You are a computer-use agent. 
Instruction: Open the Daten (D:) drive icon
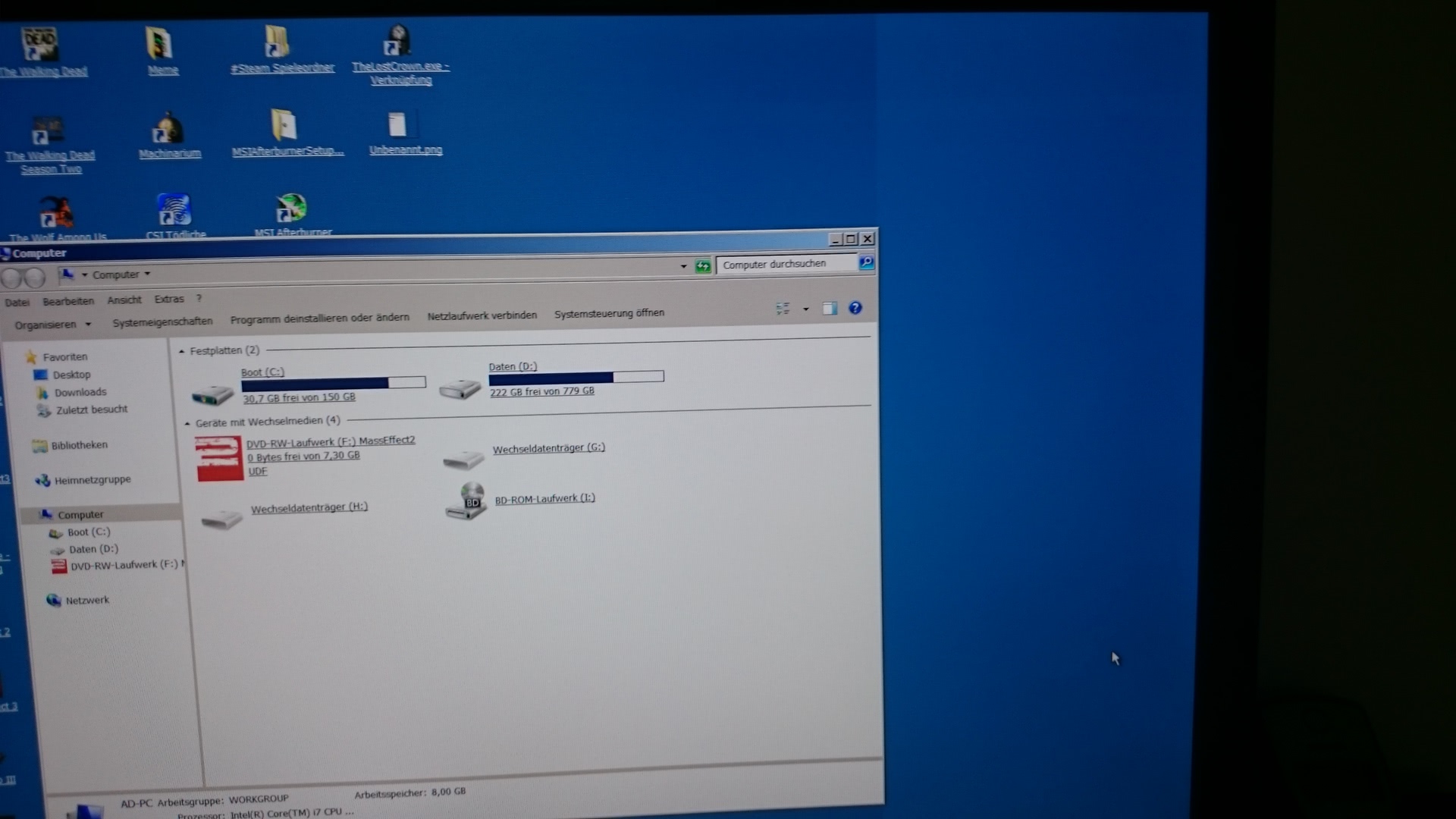(x=460, y=388)
